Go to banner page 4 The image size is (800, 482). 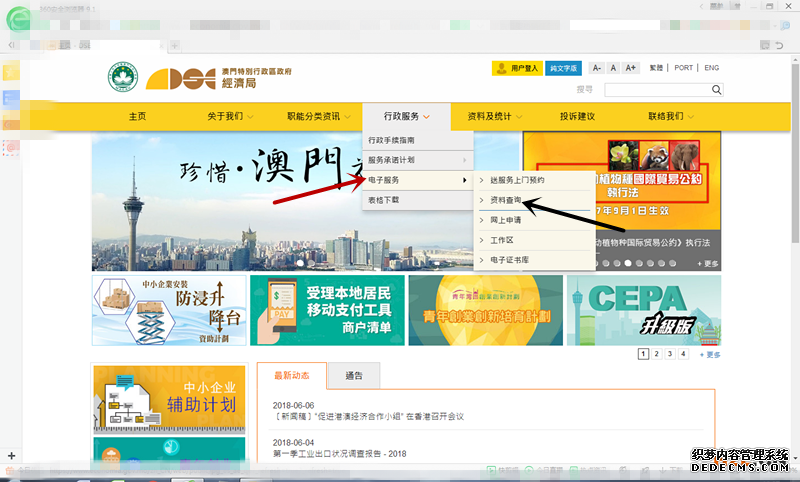pos(683,353)
